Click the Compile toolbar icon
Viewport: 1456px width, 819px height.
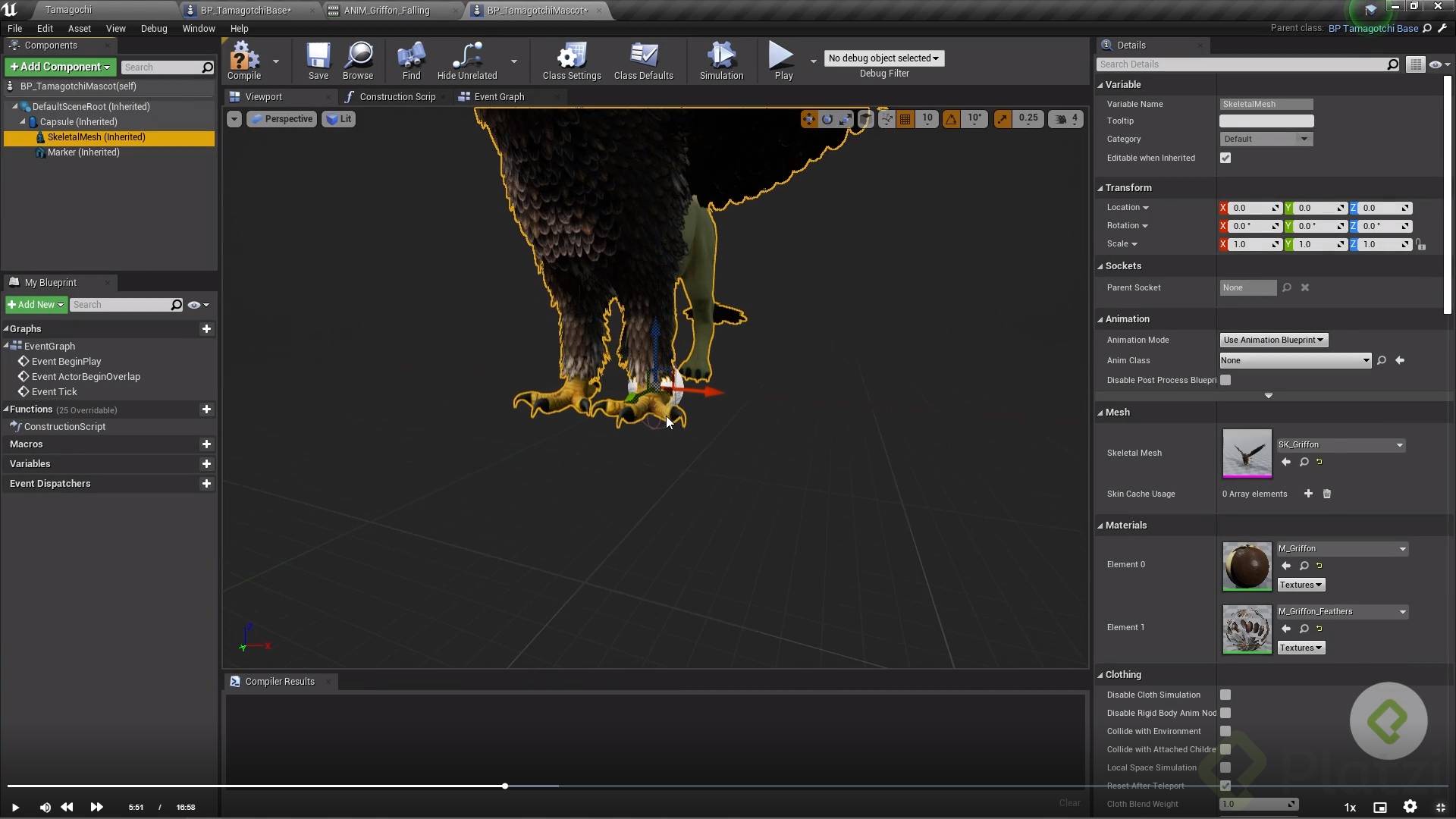pyautogui.click(x=243, y=60)
